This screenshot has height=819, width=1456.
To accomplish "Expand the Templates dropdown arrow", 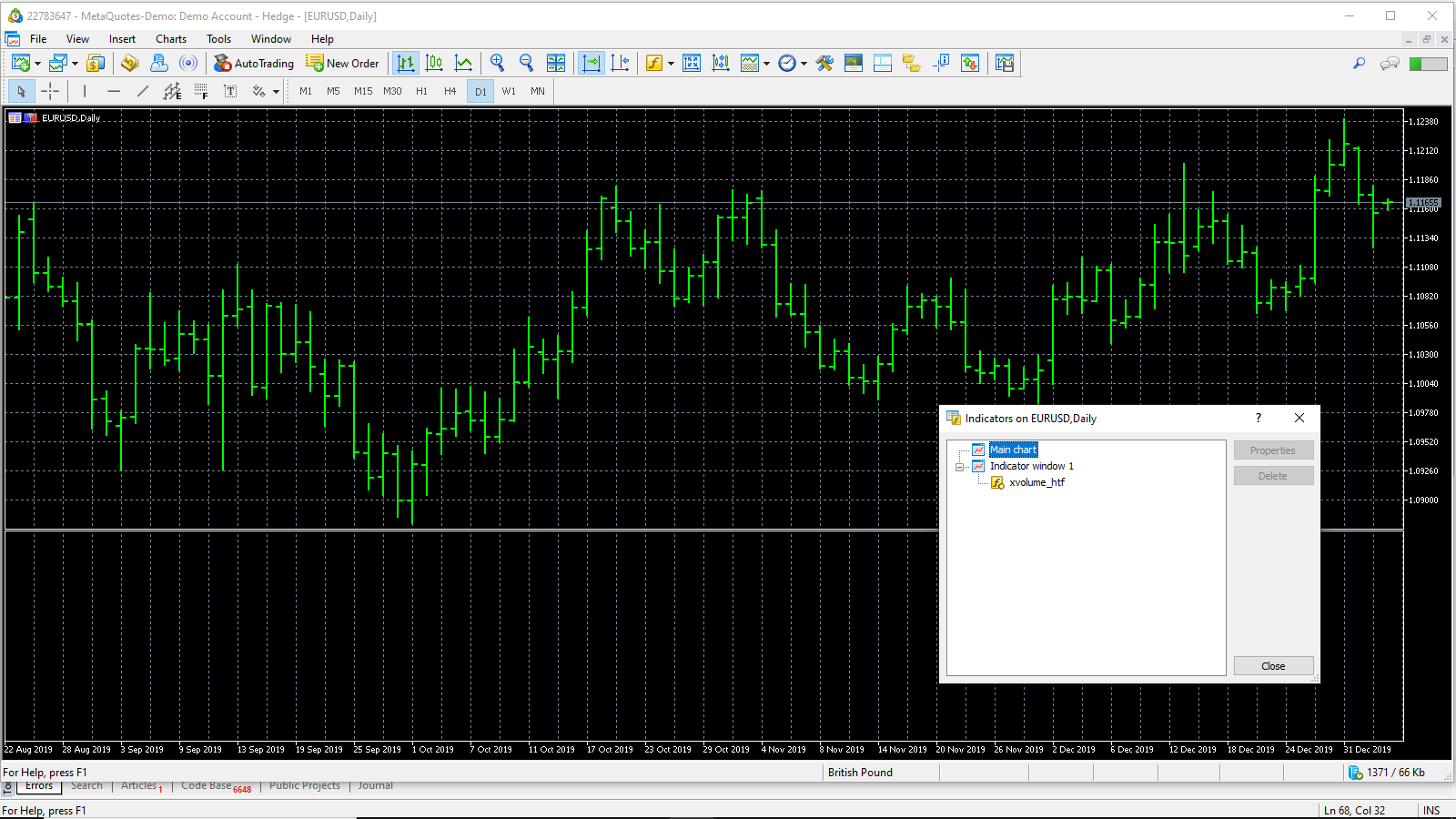I will pos(767,64).
